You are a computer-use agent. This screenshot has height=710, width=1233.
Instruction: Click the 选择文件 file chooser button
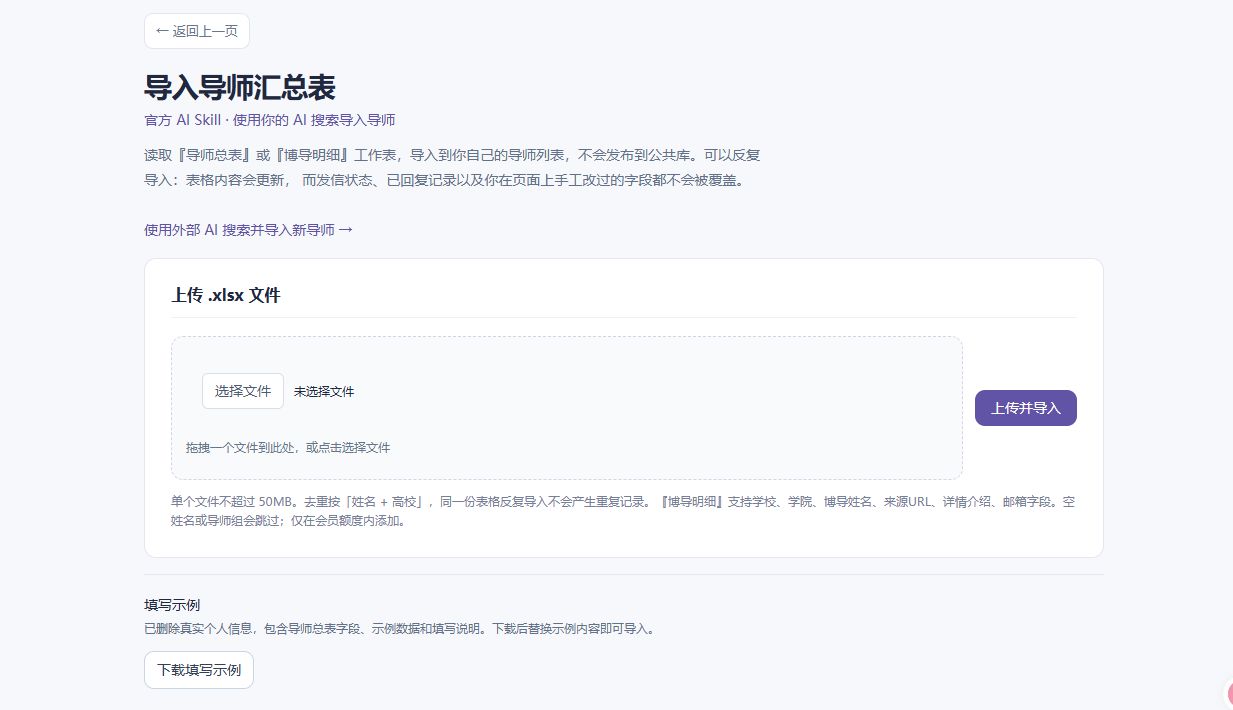243,391
